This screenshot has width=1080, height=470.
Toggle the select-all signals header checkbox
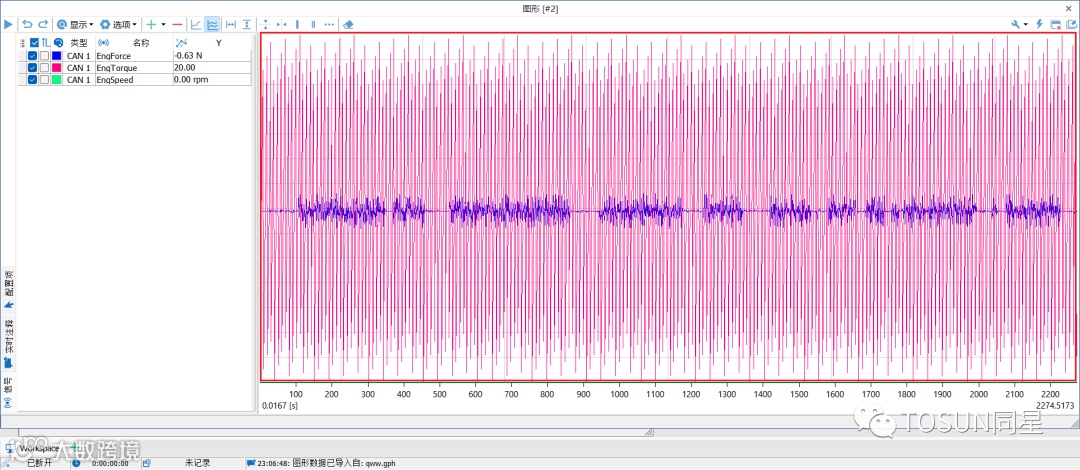(x=34, y=43)
